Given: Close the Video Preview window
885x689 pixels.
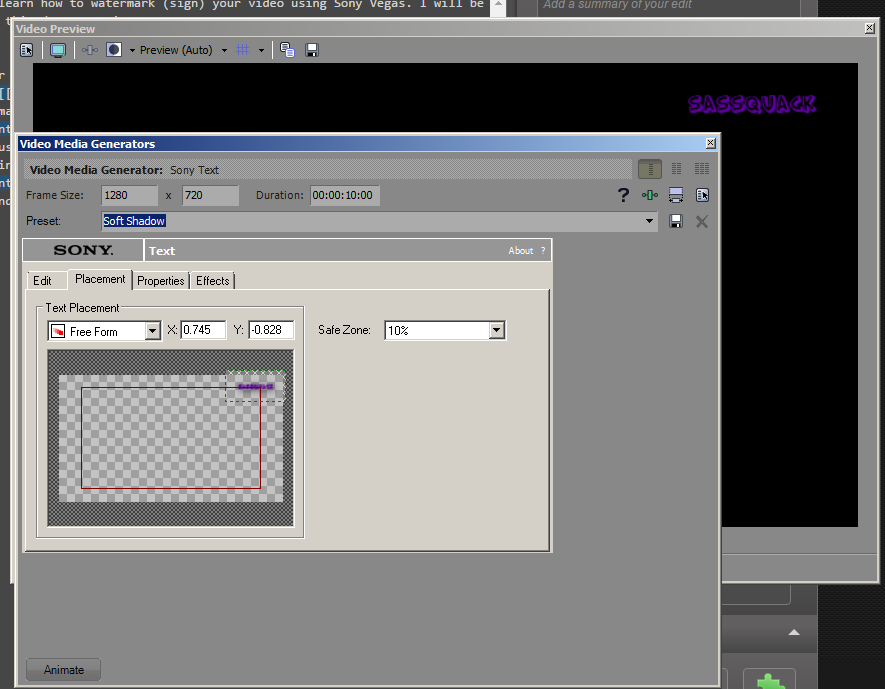Looking at the screenshot, I should pos(870,28).
